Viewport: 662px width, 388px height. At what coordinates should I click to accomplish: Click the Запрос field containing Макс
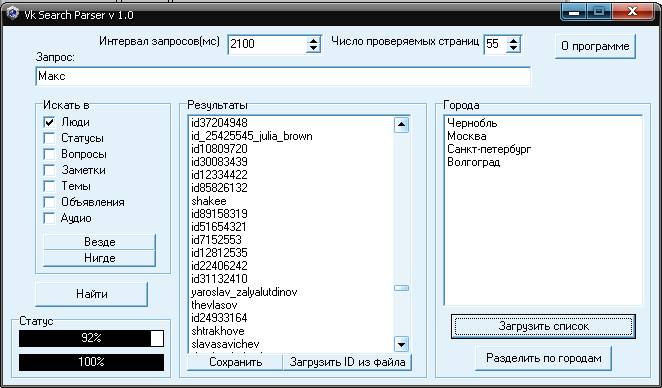click(x=283, y=76)
